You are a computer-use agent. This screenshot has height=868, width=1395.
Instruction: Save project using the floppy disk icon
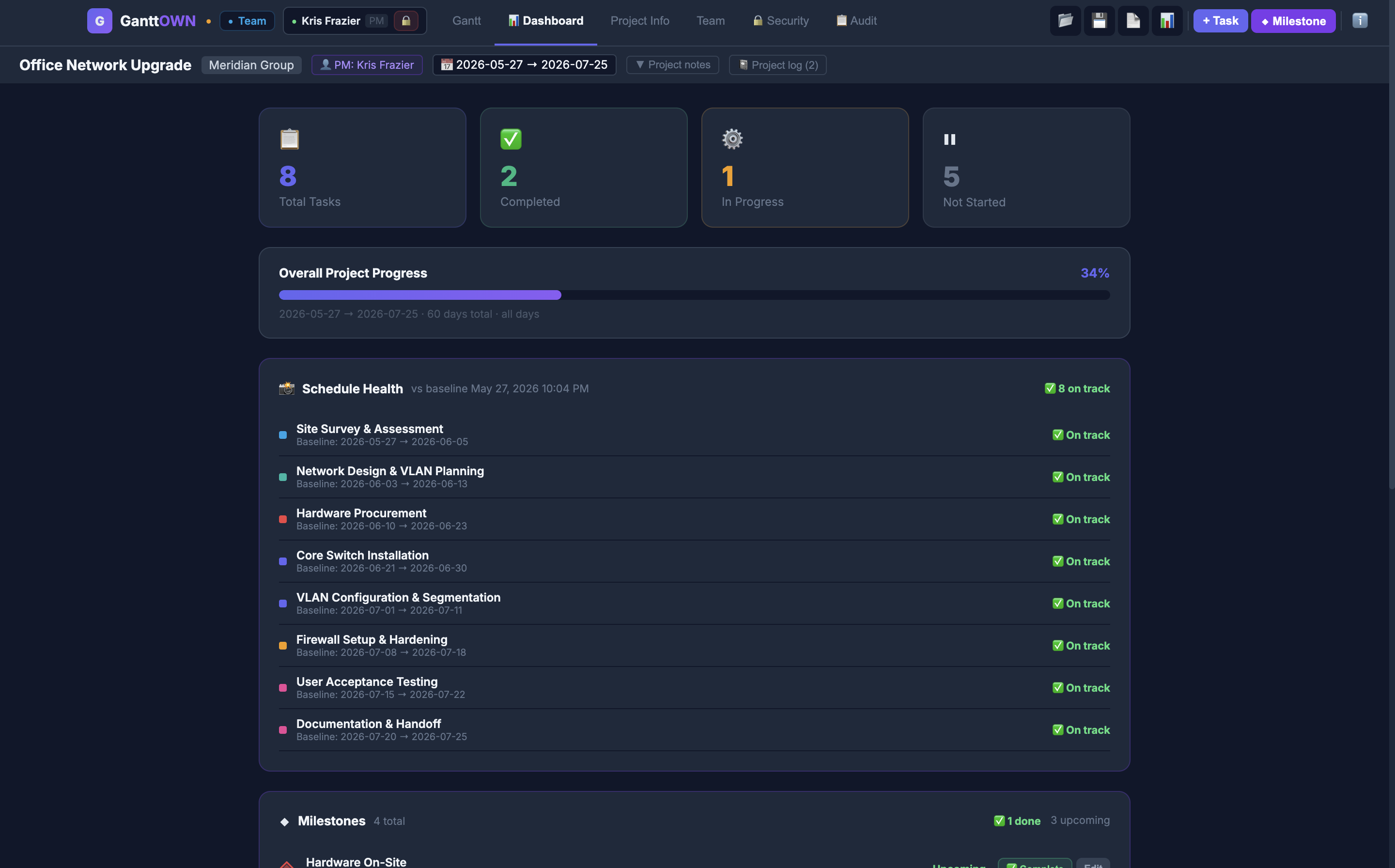pyautogui.click(x=1099, y=21)
